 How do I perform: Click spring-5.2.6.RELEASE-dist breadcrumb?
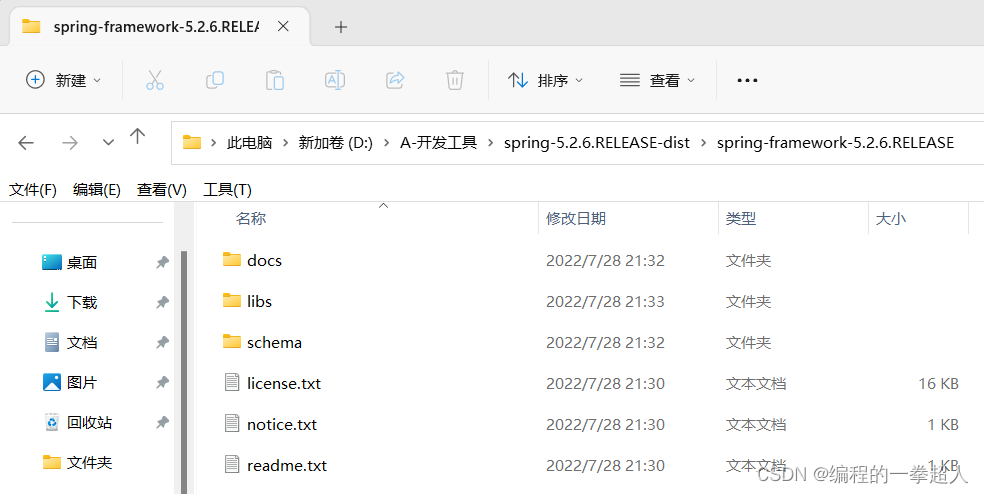(x=597, y=143)
